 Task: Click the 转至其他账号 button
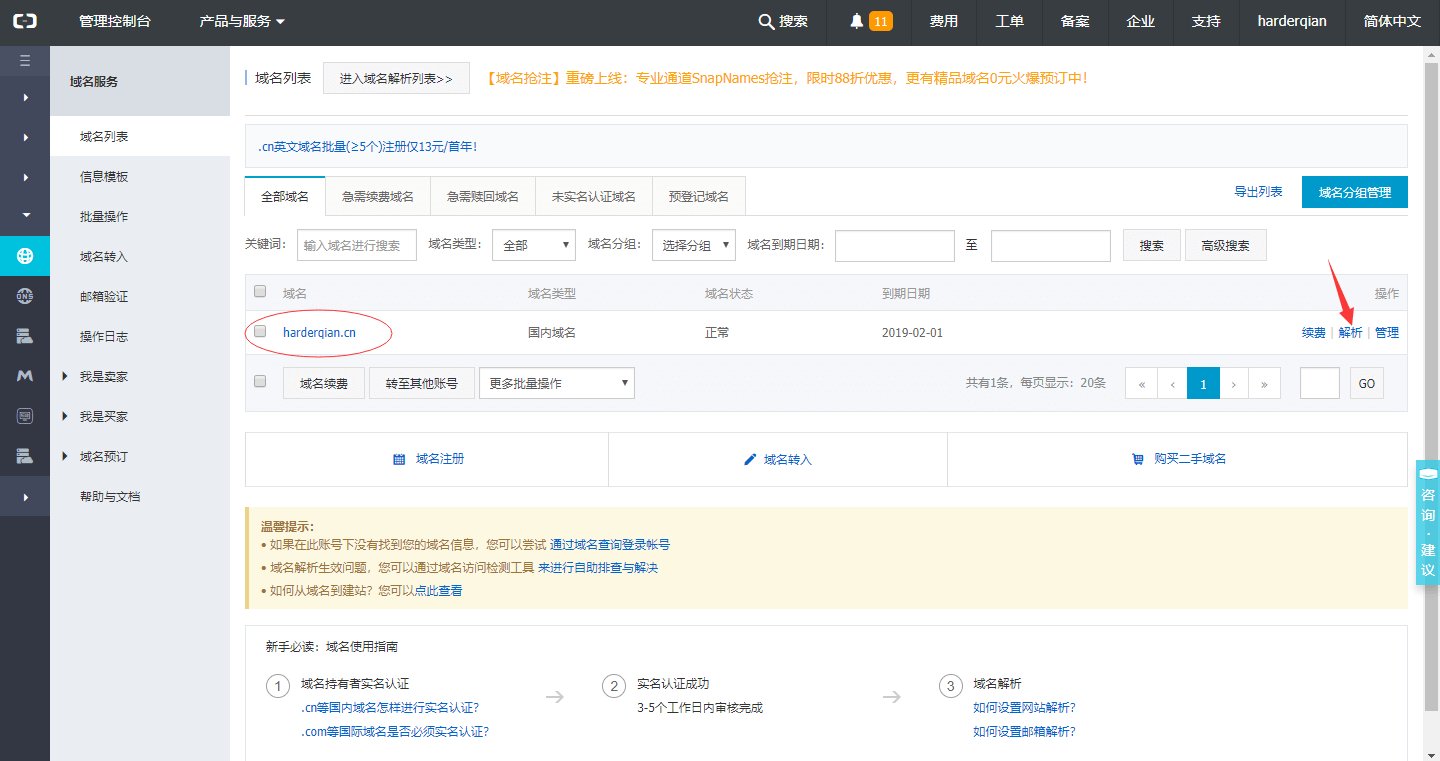422,383
